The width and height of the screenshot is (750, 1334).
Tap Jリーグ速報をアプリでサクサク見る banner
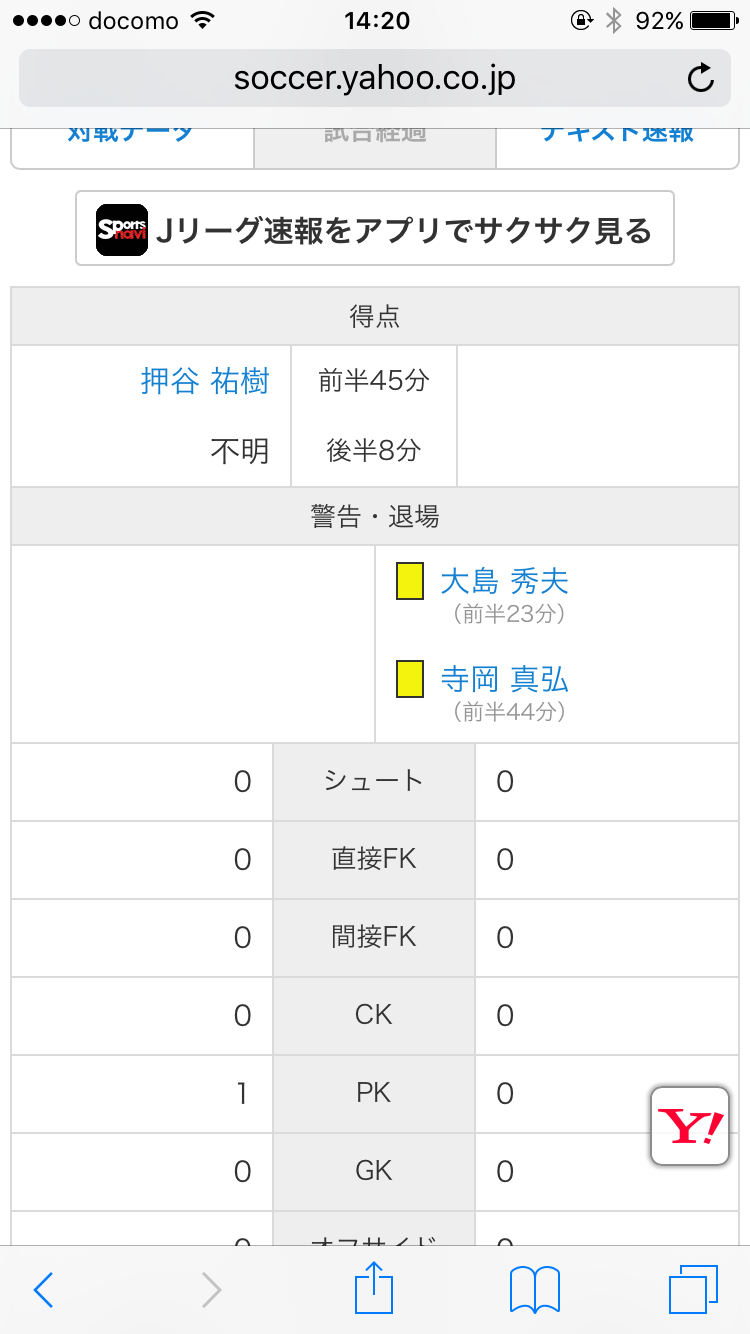(375, 229)
